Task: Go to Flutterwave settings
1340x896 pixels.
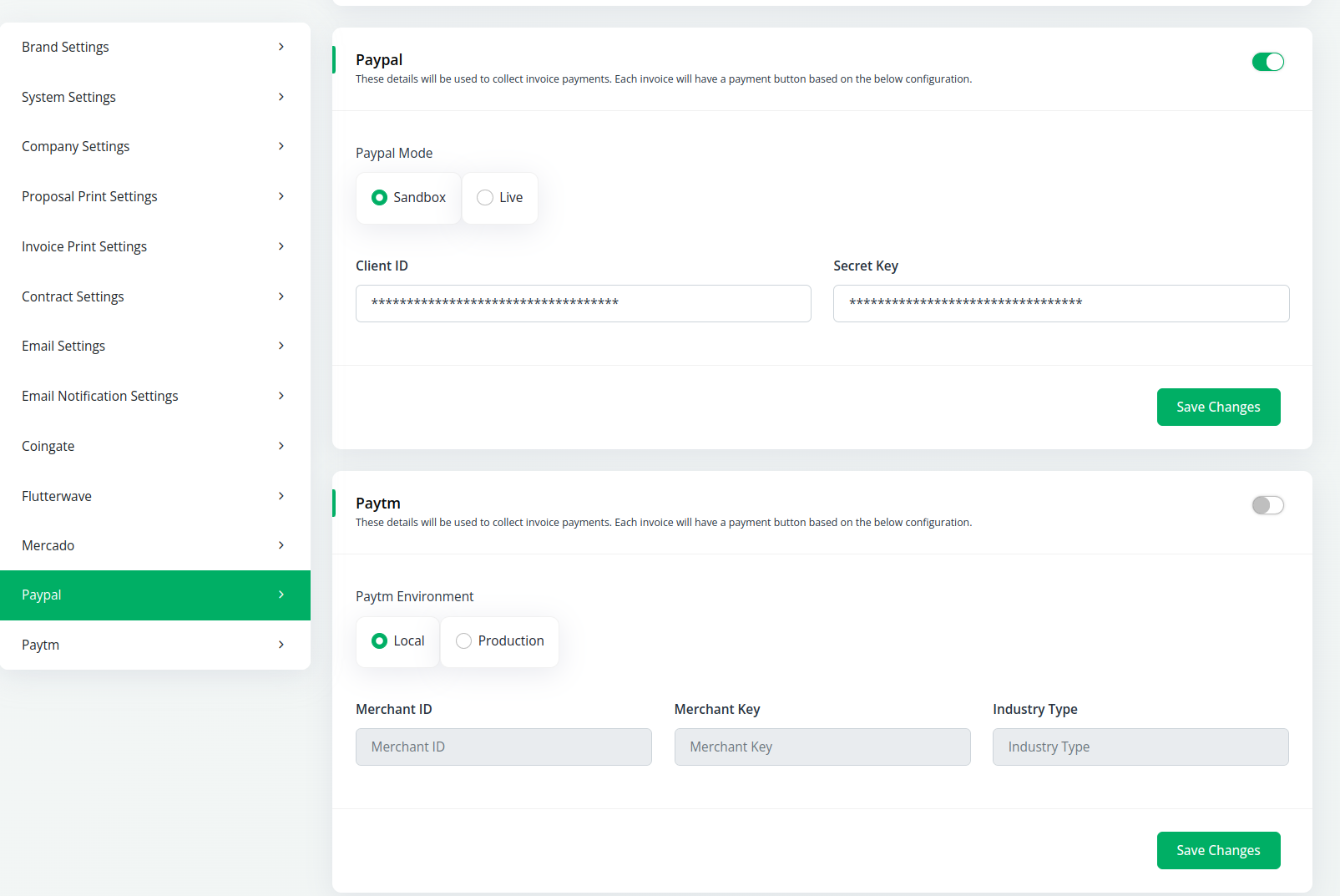Action: click(x=155, y=496)
